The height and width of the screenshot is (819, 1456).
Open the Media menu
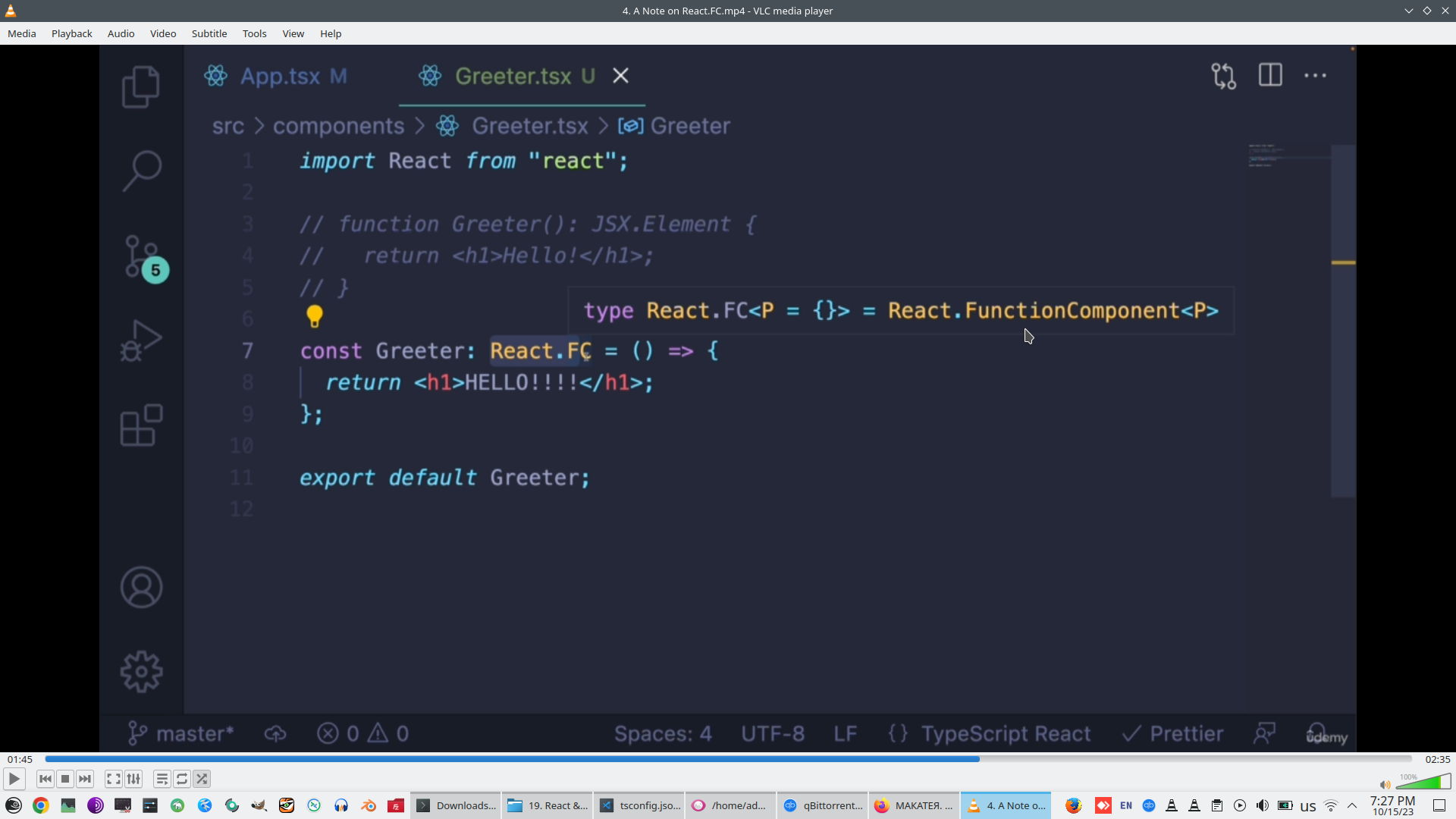point(22,33)
